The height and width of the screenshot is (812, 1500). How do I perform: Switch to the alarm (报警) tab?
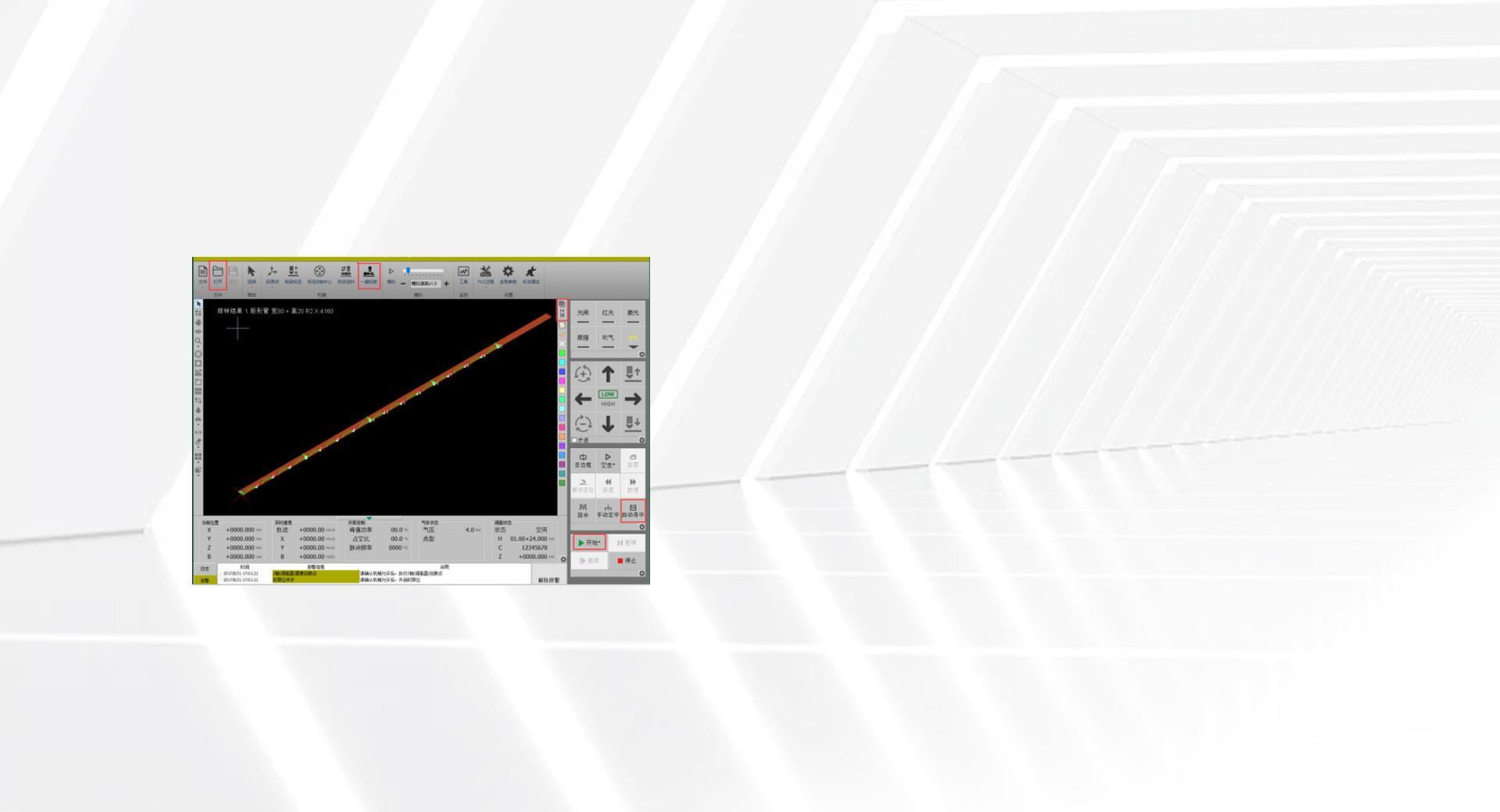coord(205,580)
